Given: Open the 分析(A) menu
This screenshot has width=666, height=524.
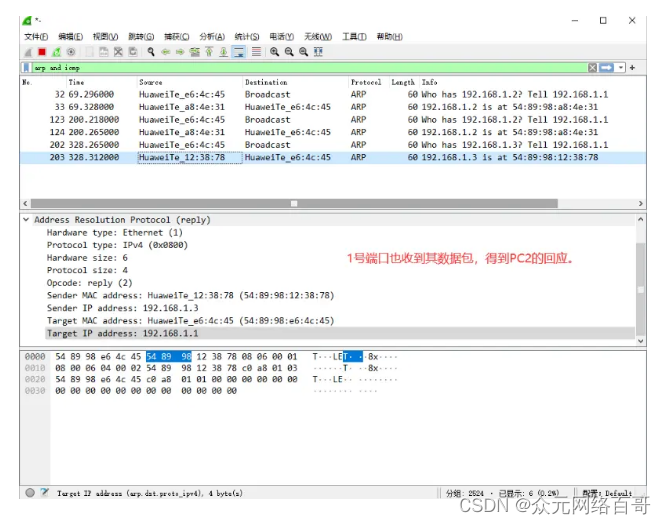Looking at the screenshot, I should coord(212,37).
